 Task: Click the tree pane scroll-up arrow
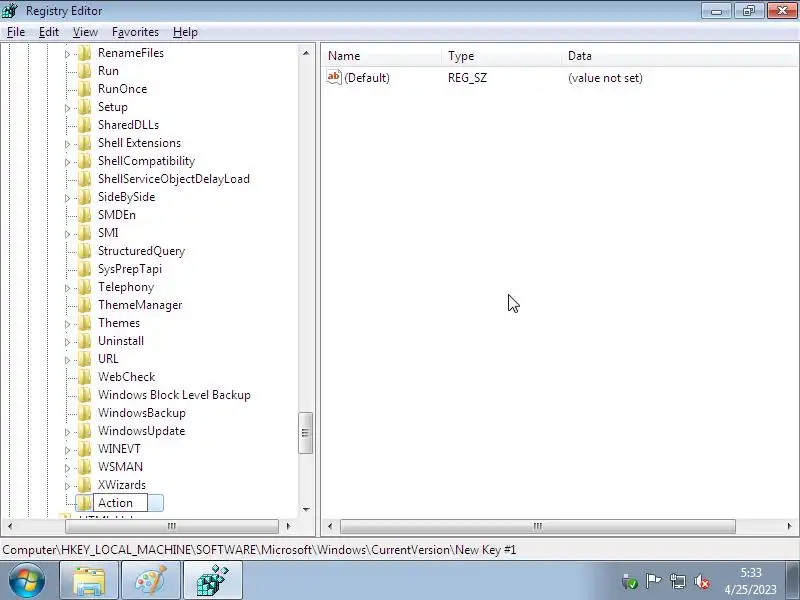[x=306, y=53]
